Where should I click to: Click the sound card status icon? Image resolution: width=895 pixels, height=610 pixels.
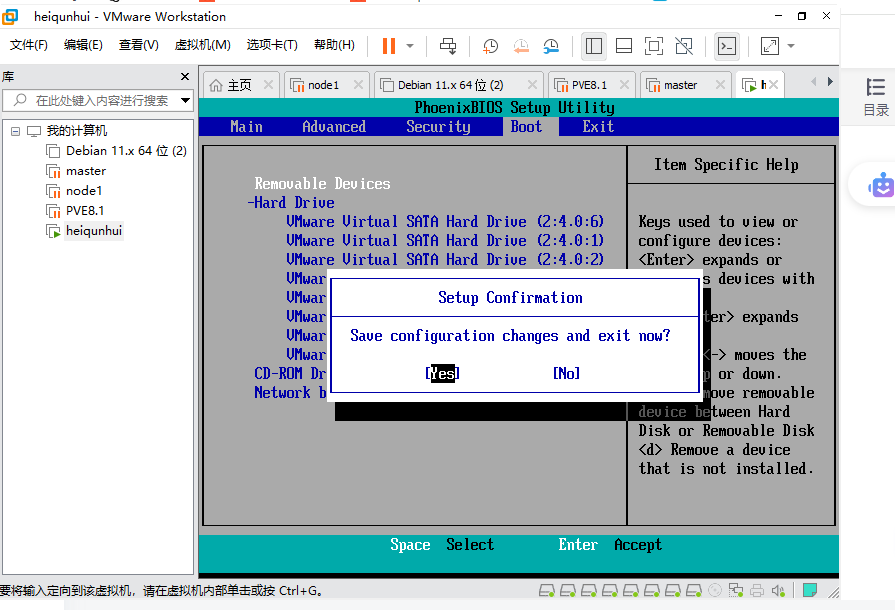tap(778, 591)
